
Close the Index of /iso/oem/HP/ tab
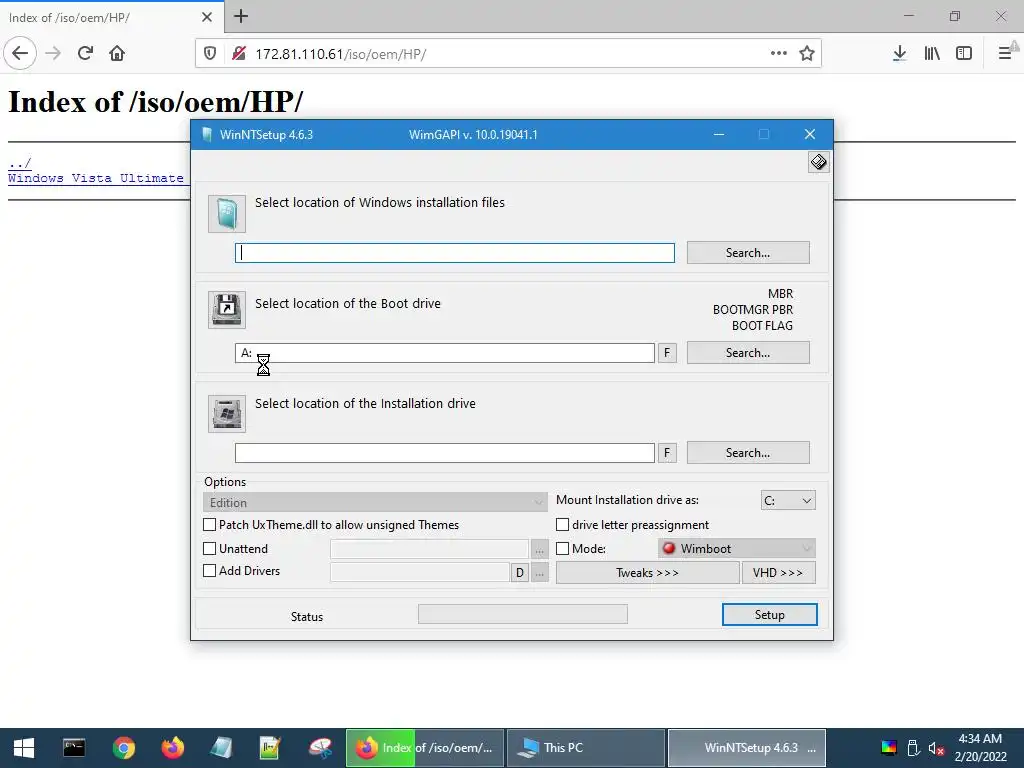click(207, 17)
